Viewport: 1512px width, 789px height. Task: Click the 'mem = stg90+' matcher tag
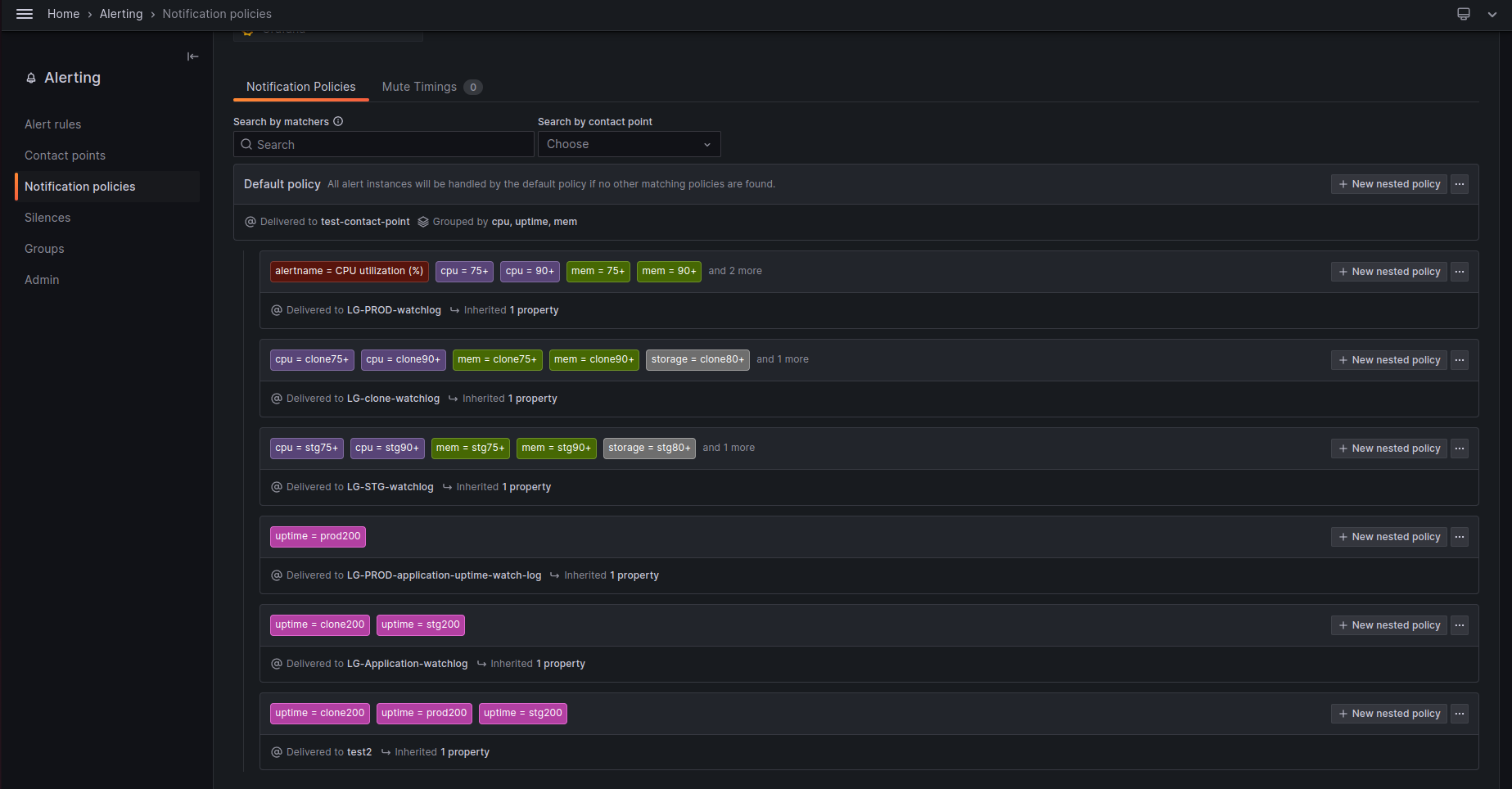click(x=557, y=448)
